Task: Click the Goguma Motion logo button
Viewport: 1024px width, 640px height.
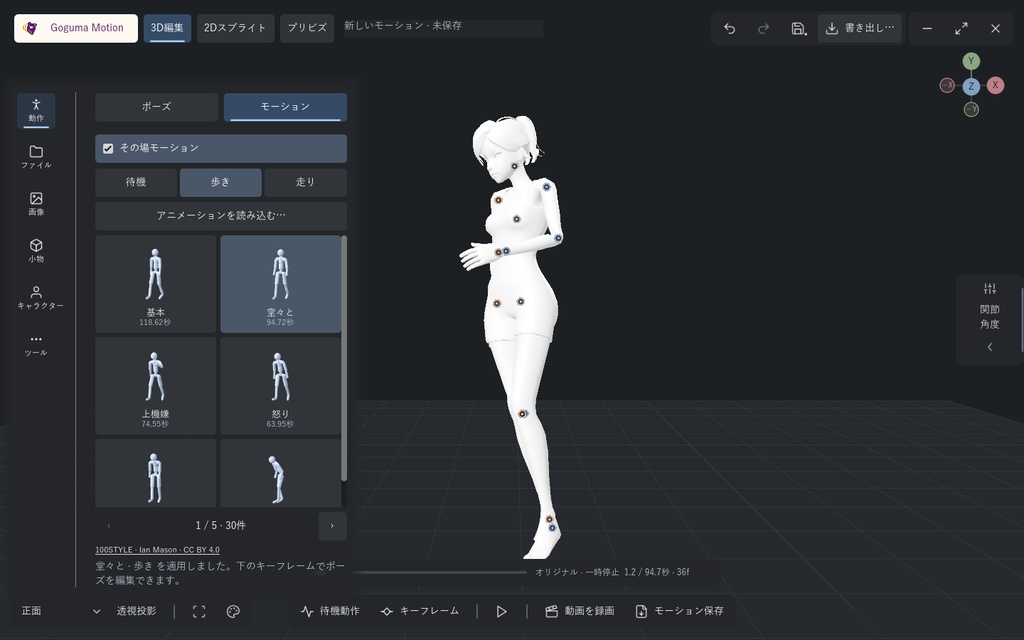Action: point(76,28)
